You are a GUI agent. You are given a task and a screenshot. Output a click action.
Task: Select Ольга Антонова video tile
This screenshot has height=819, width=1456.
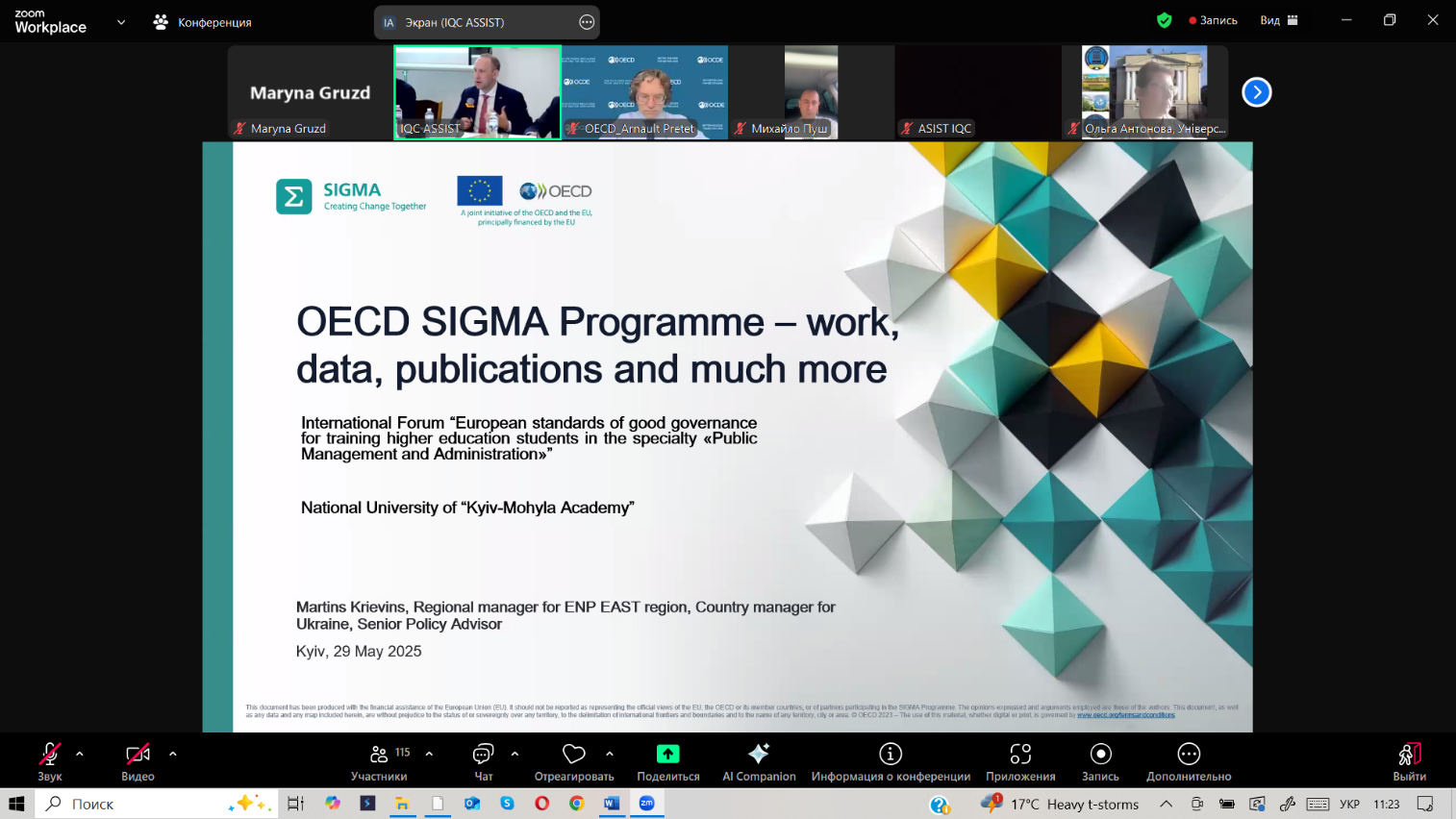point(1144,92)
